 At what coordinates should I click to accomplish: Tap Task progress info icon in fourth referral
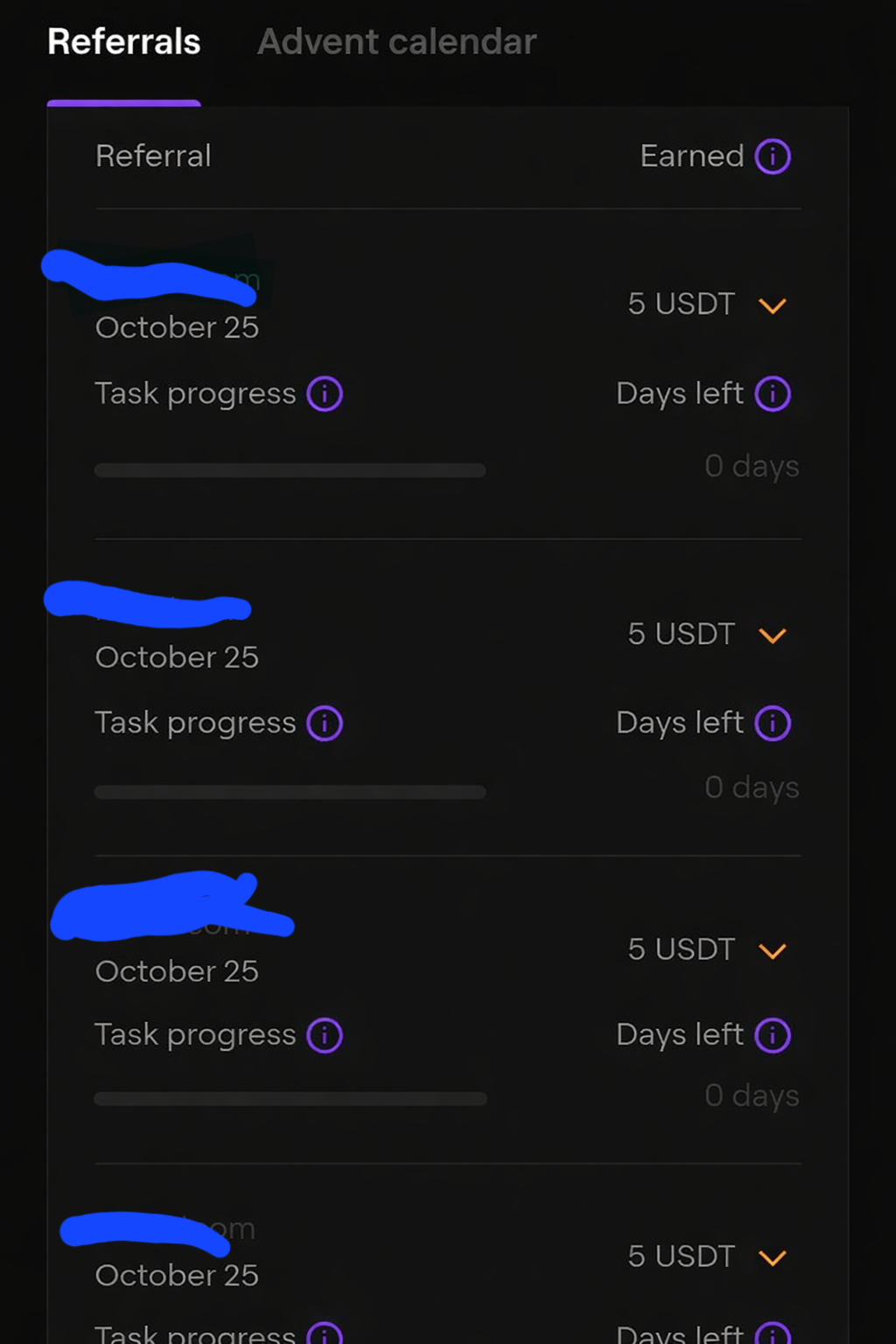[x=325, y=1333]
